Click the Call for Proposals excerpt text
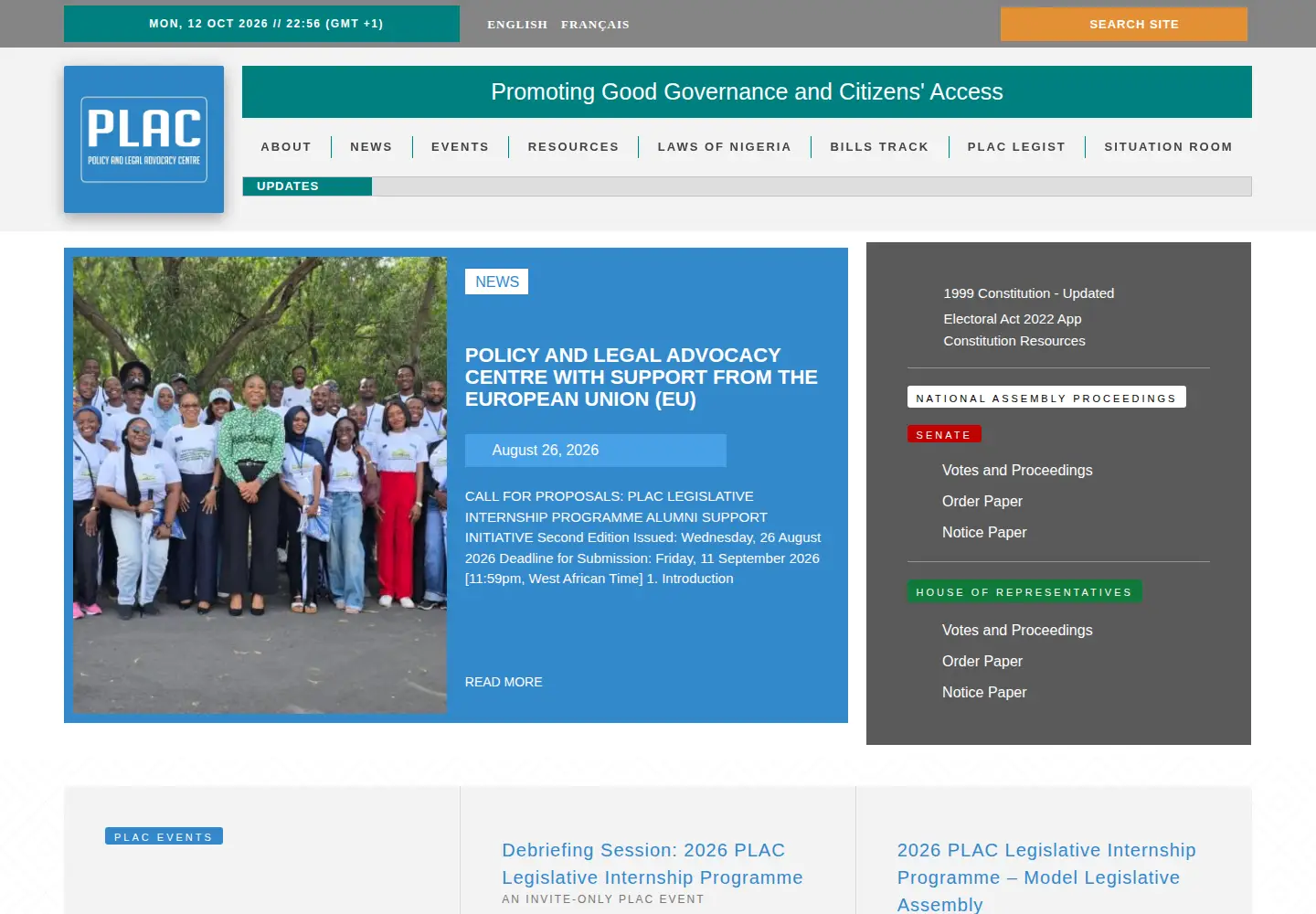Screen dimensions: 1316x914 point(643,537)
